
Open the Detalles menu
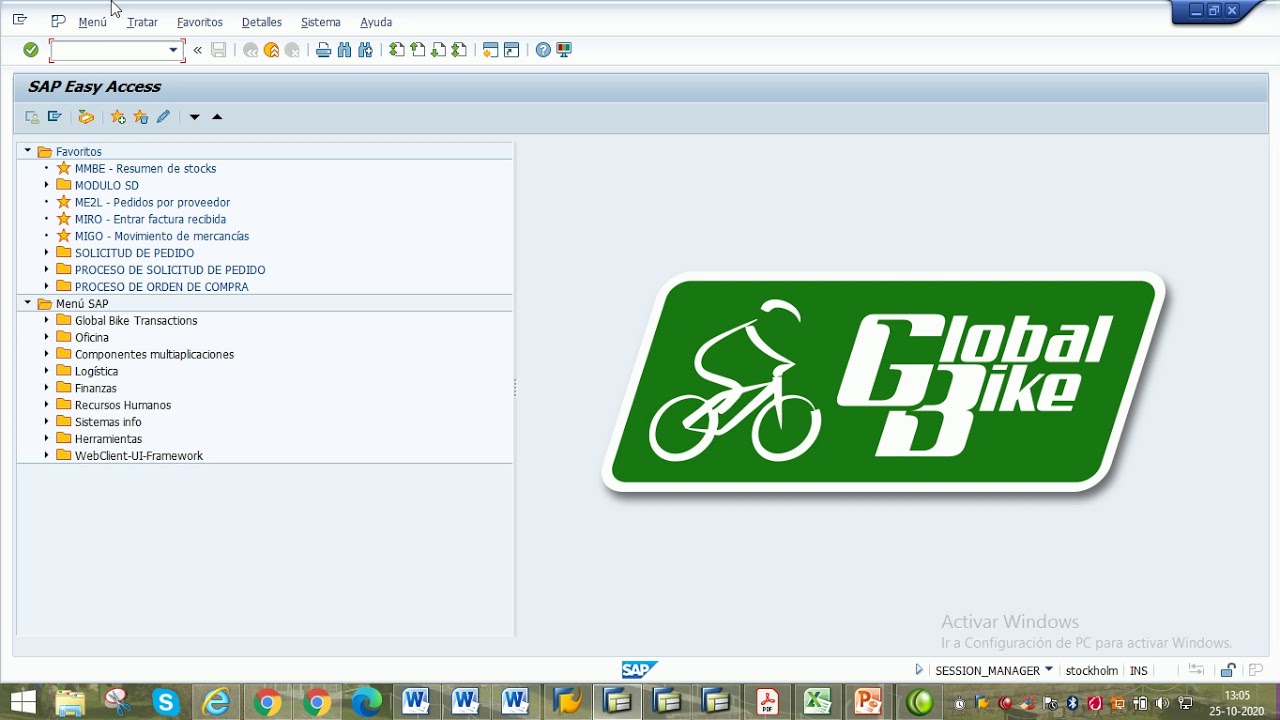coord(262,22)
